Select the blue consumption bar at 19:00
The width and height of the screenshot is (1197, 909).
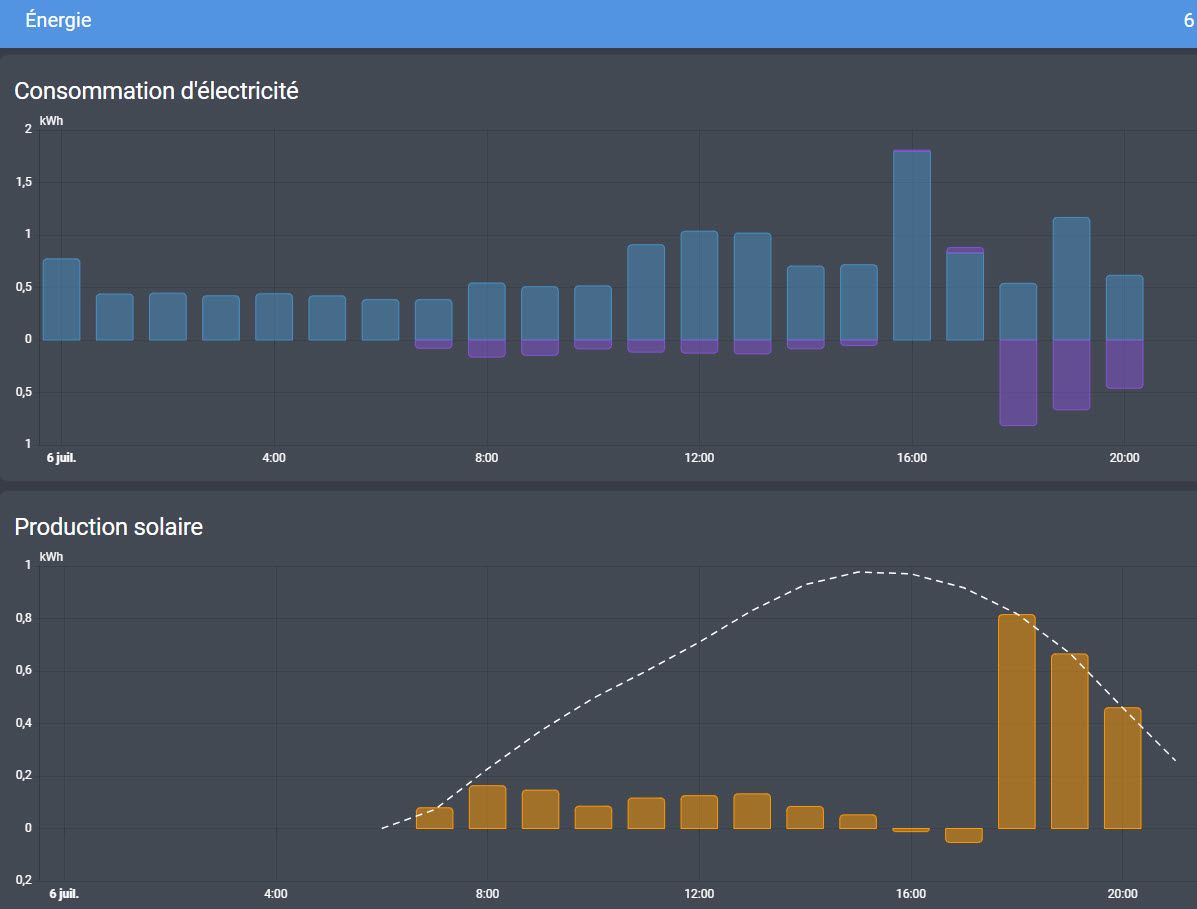1071,279
